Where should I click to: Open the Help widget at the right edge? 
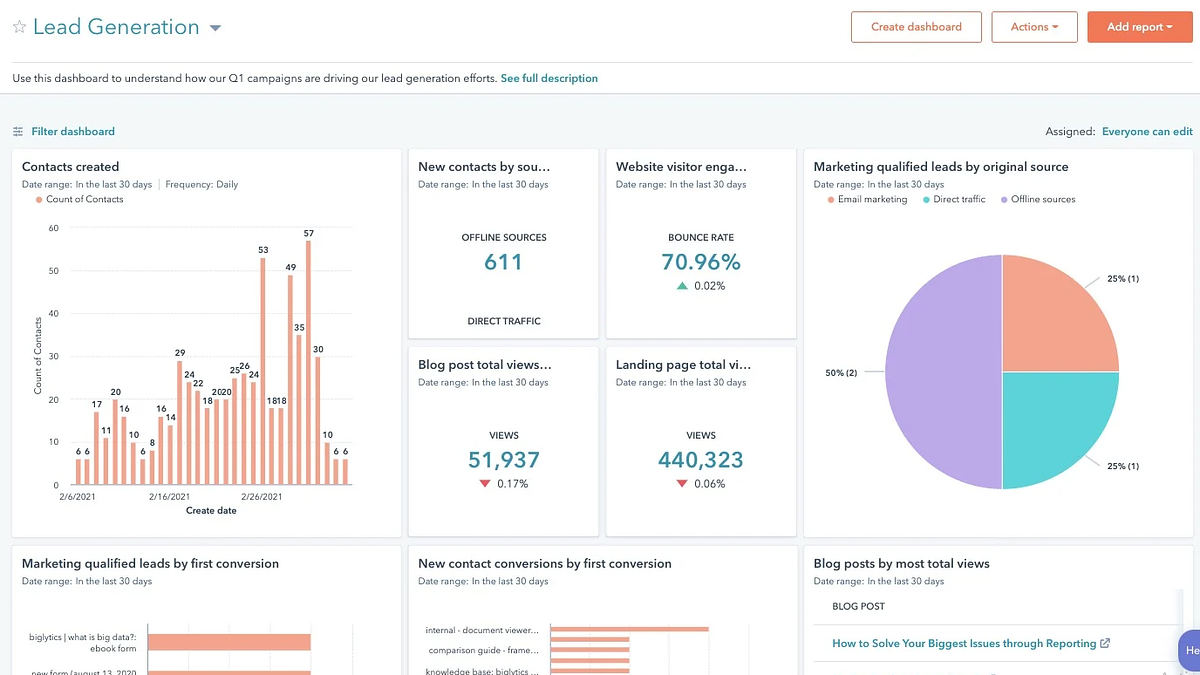coord(1189,651)
